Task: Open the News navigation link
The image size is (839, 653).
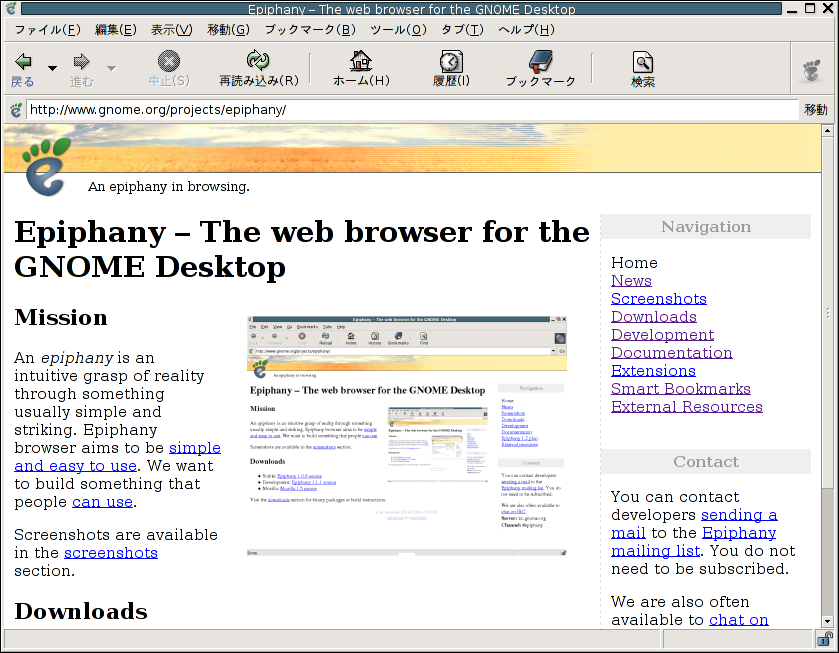Action: pos(631,280)
